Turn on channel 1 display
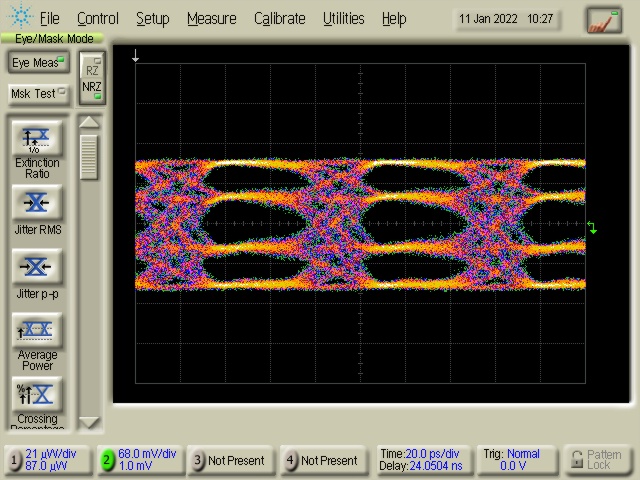 14,460
